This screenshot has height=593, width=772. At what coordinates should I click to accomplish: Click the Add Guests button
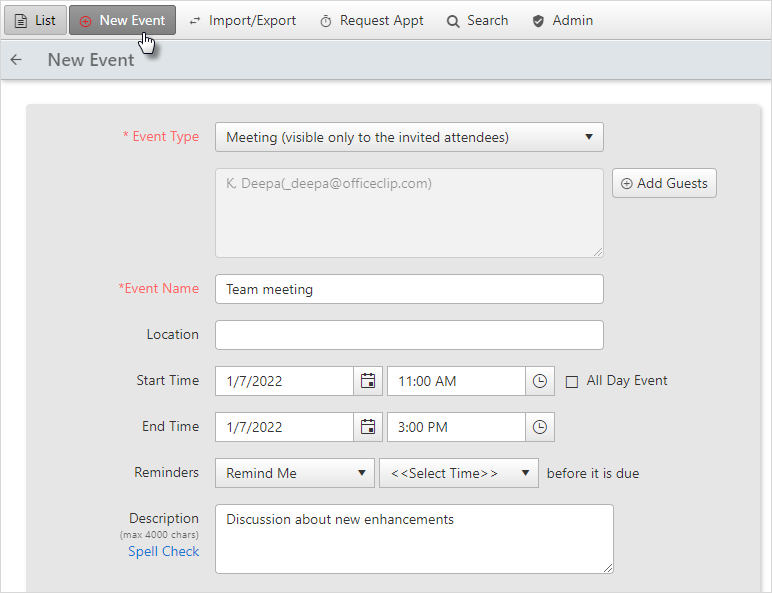pos(664,183)
